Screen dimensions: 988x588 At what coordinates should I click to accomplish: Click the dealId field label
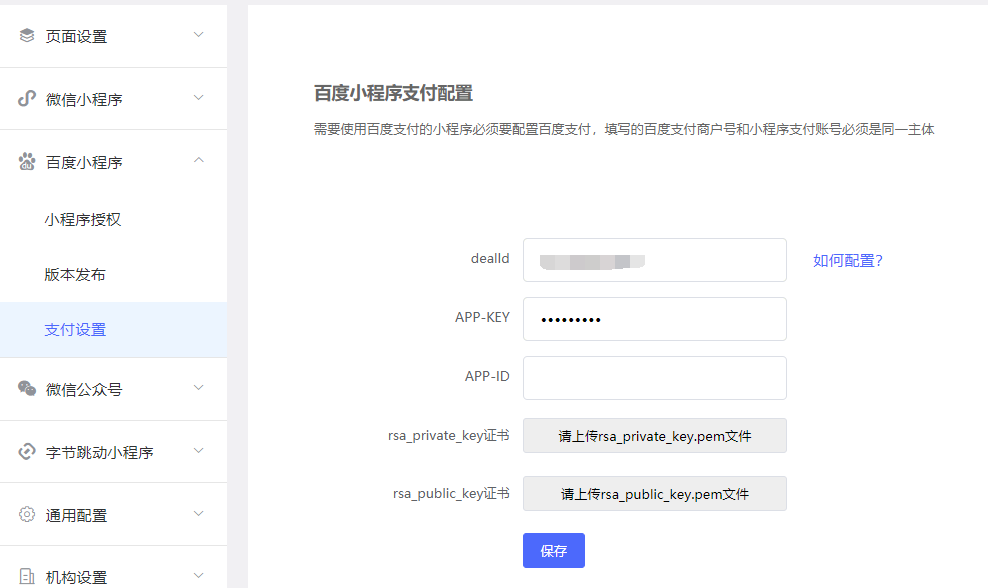coord(490,258)
